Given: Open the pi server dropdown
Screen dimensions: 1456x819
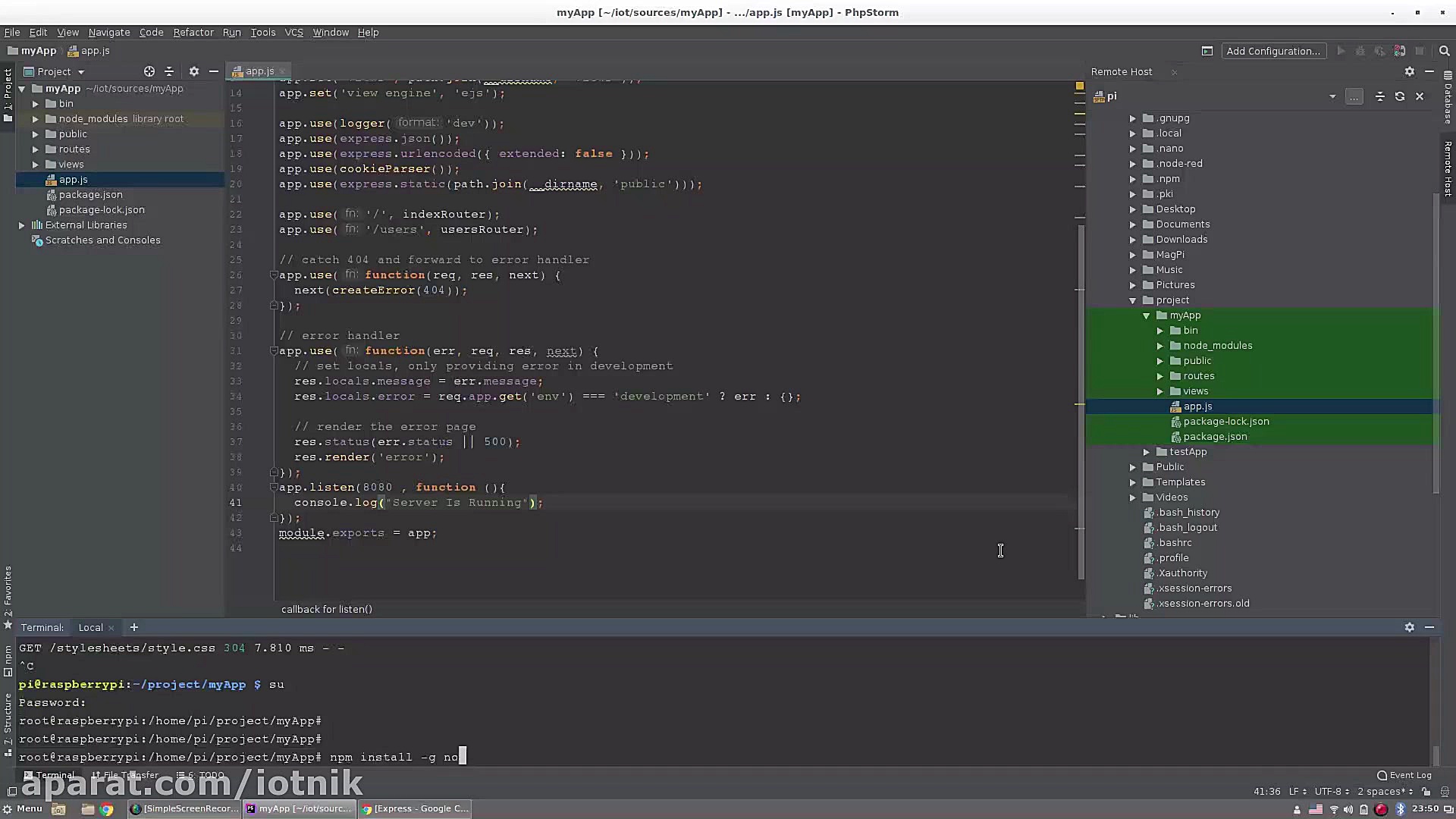Looking at the screenshot, I should point(1332,96).
